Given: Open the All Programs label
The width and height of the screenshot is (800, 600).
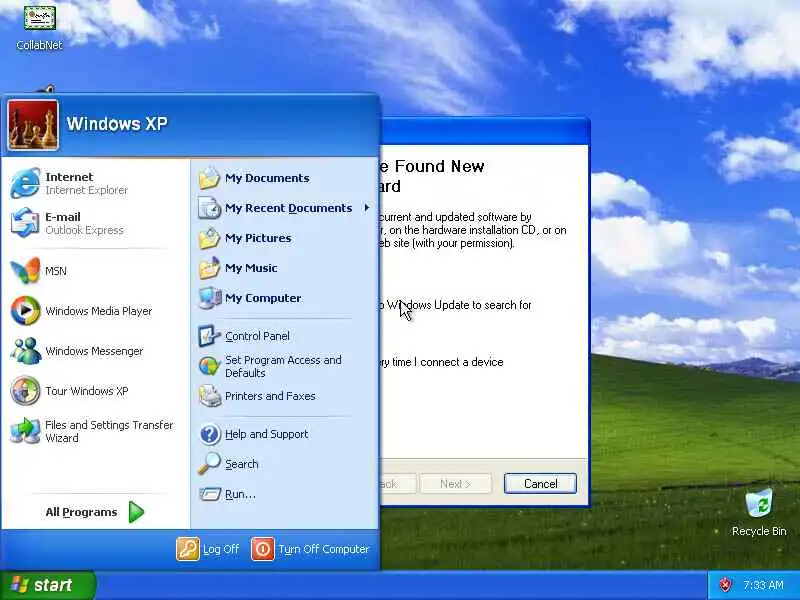Looking at the screenshot, I should tap(81, 512).
